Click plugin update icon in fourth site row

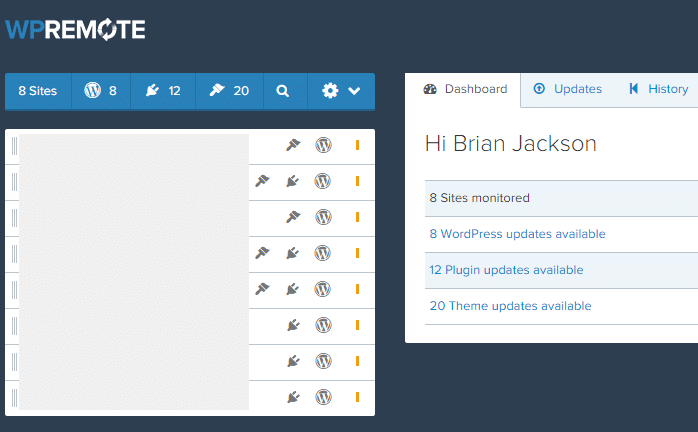tap(292, 253)
